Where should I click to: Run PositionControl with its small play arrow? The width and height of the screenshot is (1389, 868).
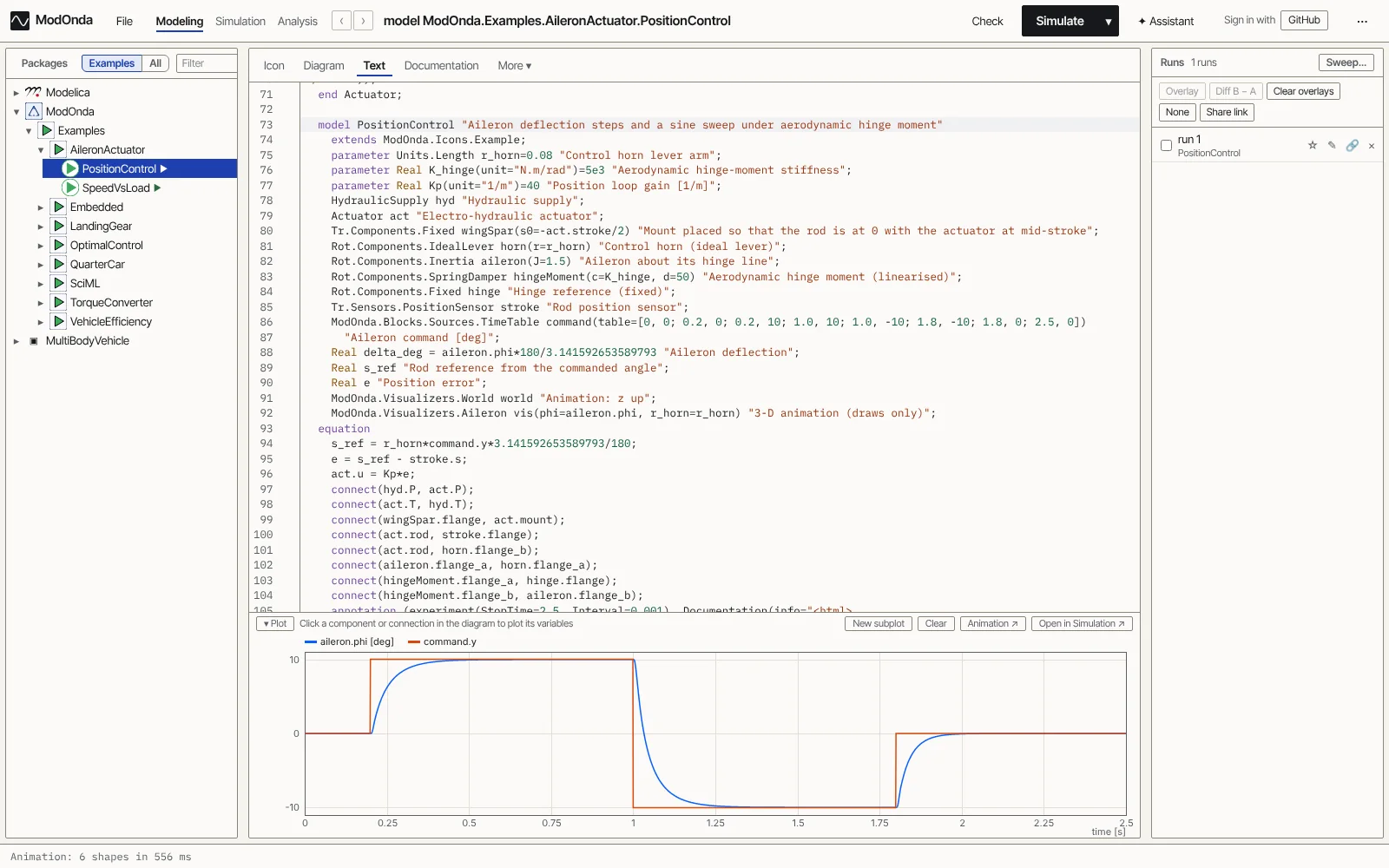pyautogui.click(x=164, y=168)
